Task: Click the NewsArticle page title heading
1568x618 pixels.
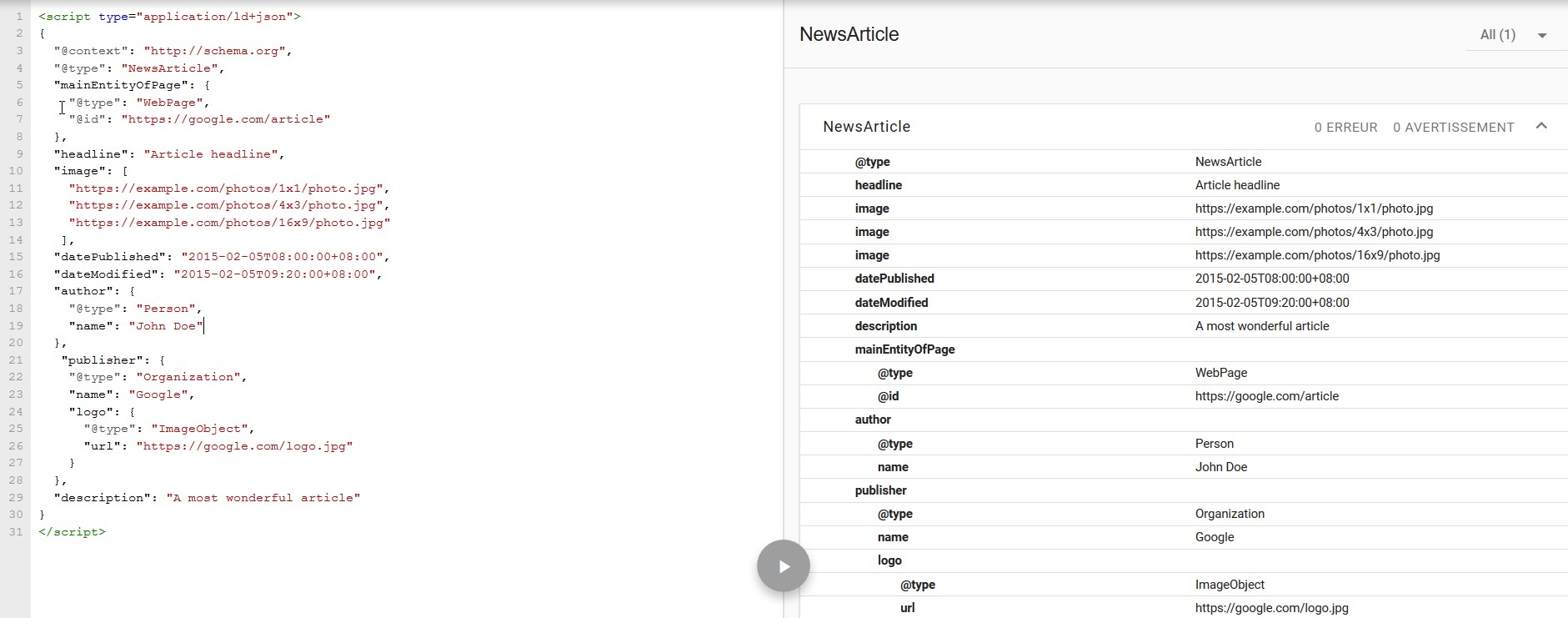Action: click(x=849, y=35)
